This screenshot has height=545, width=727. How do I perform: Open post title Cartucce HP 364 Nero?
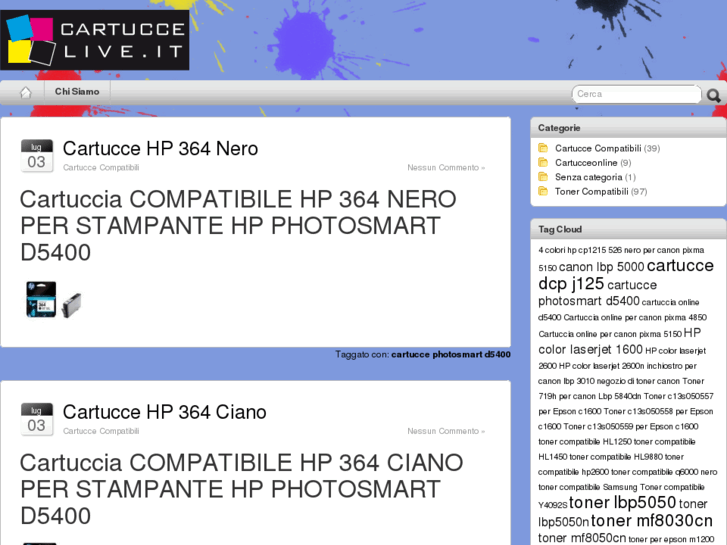coord(160,149)
